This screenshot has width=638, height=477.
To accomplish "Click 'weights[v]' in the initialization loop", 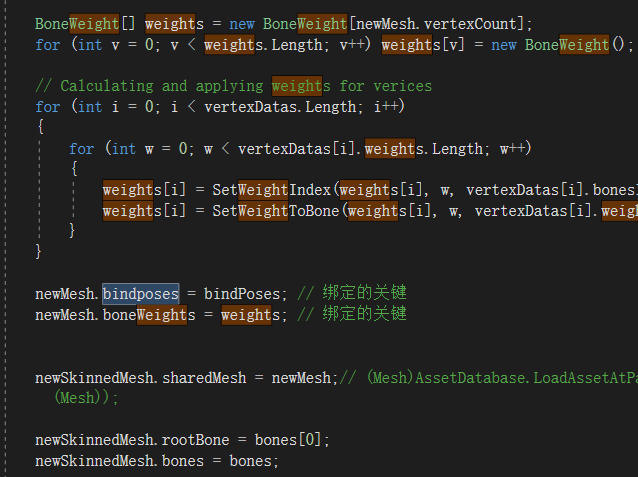I will pyautogui.click(x=423, y=45).
